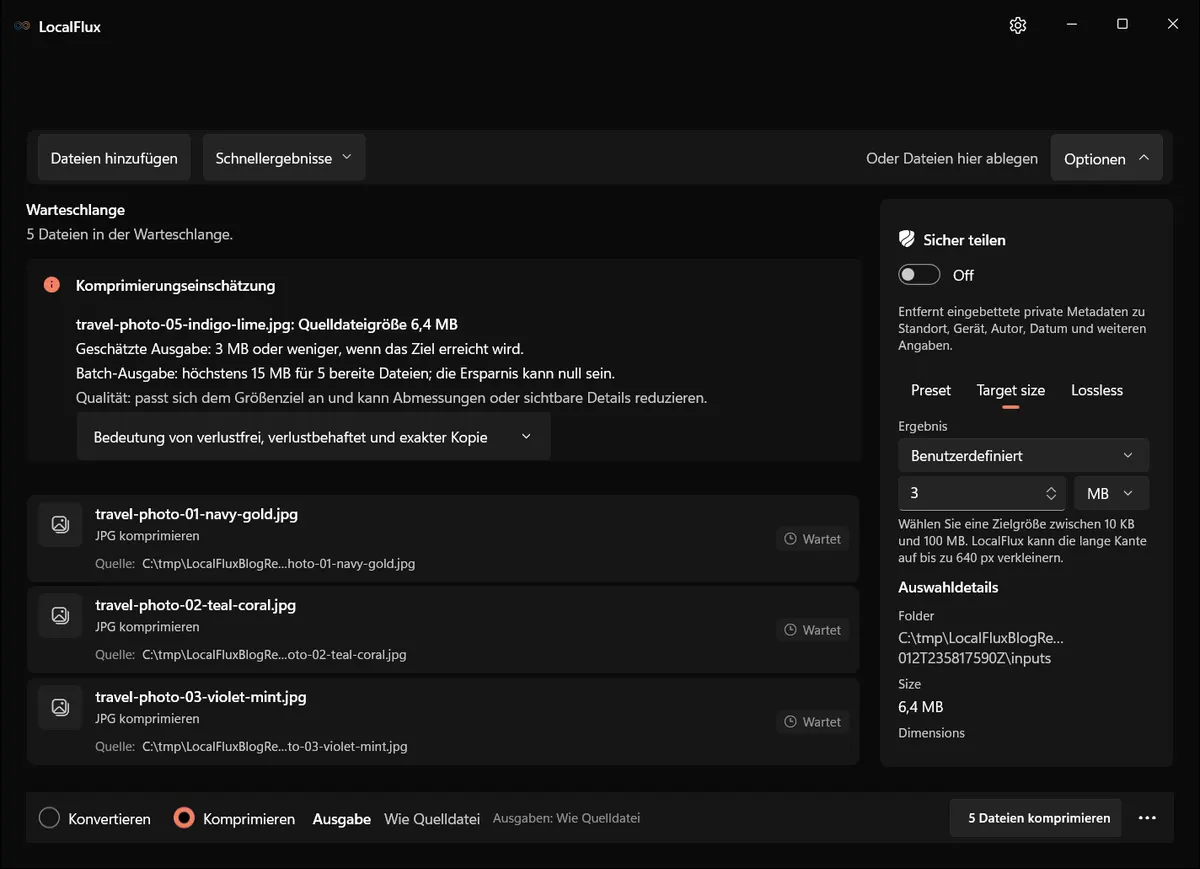Click the Dimensions label in Auswahldetails

[931, 733]
